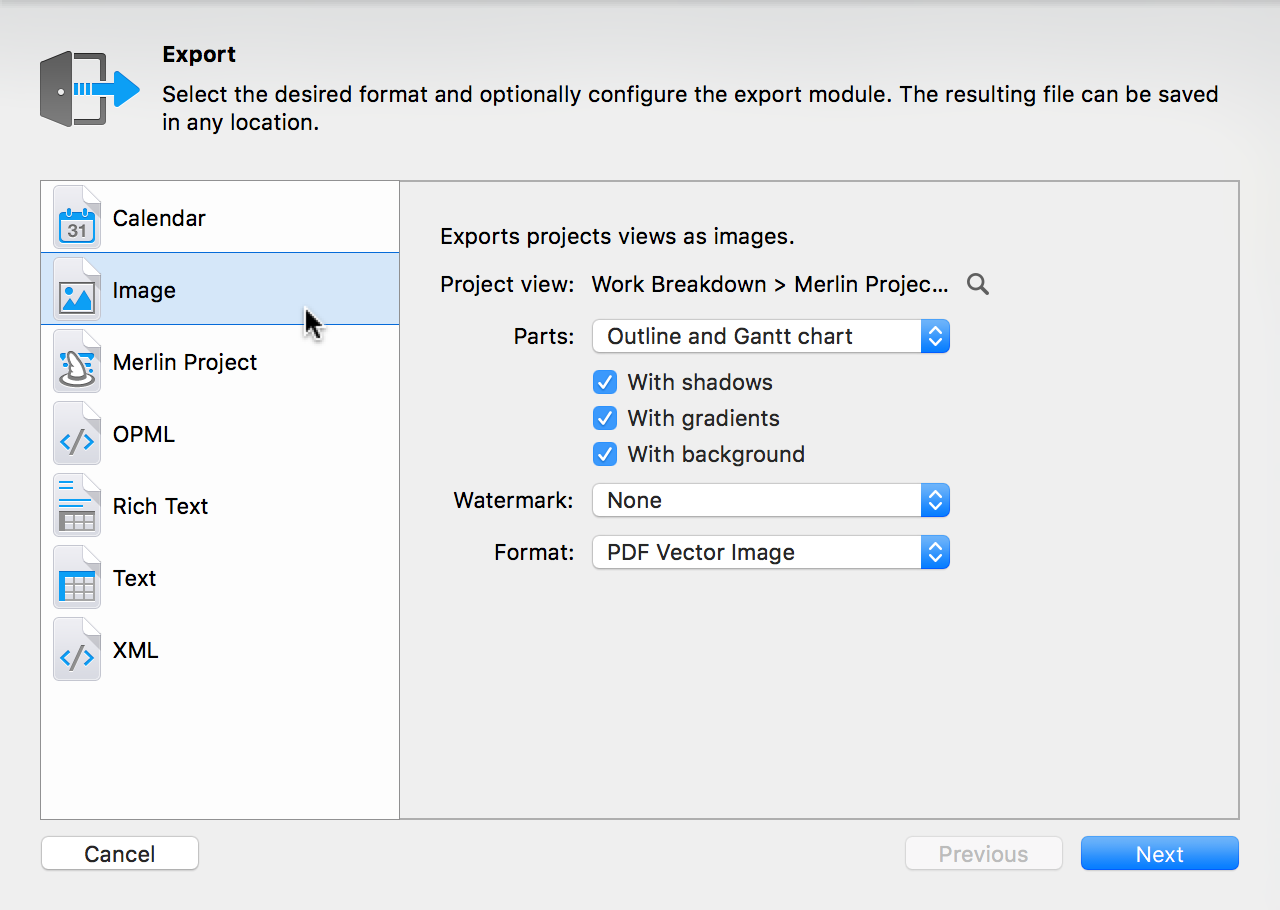Click the Export door icon in header
1280x910 pixels.
point(89,88)
